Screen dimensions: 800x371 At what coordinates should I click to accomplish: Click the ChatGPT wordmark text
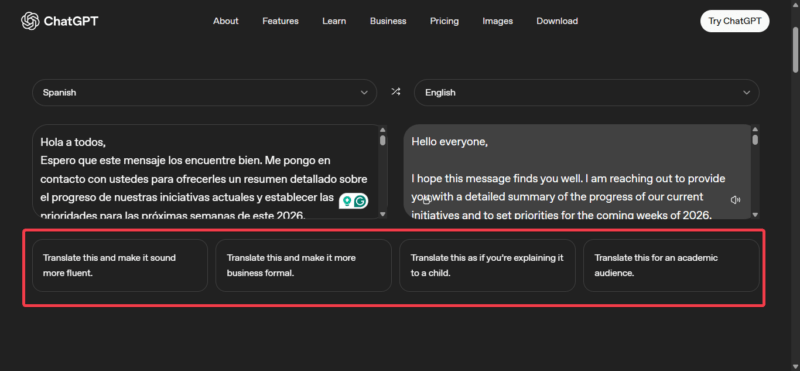coord(71,21)
